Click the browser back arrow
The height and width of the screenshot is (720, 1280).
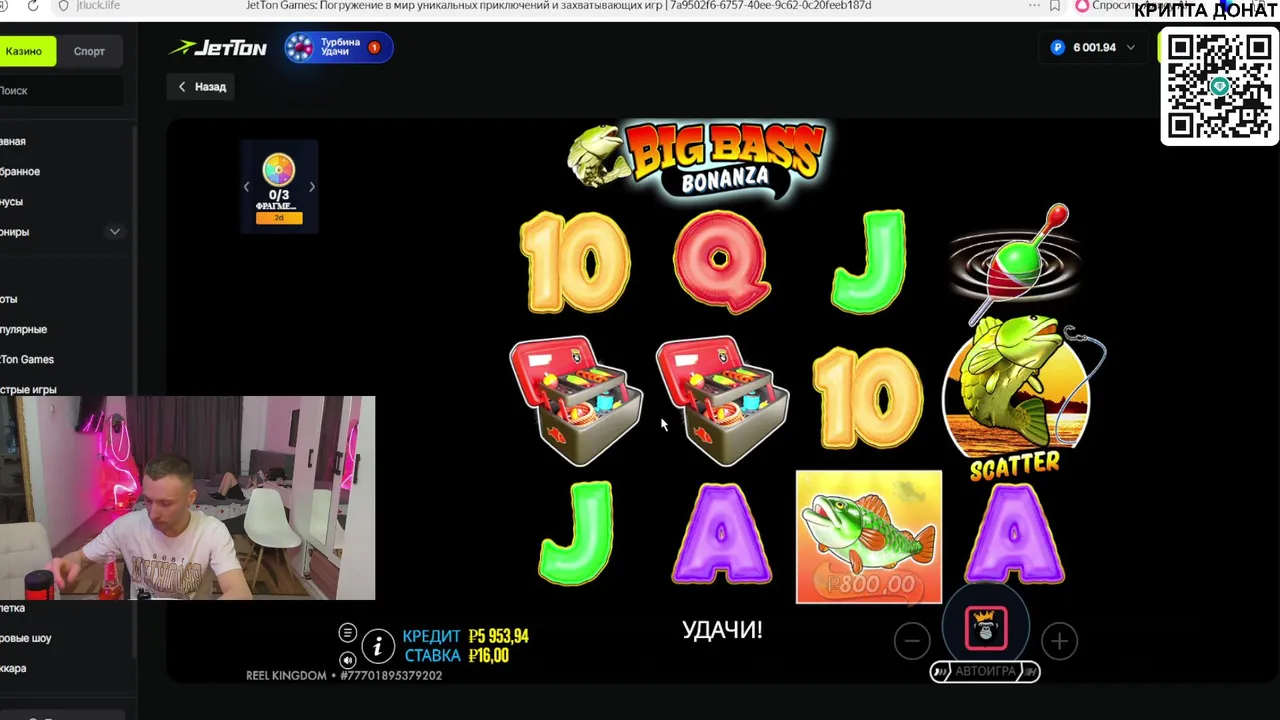[x=5, y=6]
